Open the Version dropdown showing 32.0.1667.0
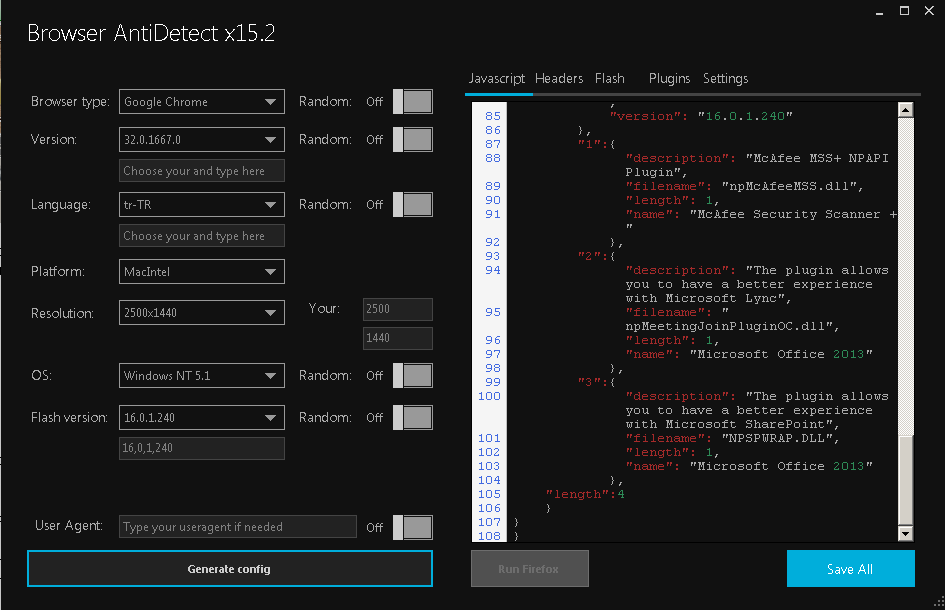 point(200,139)
